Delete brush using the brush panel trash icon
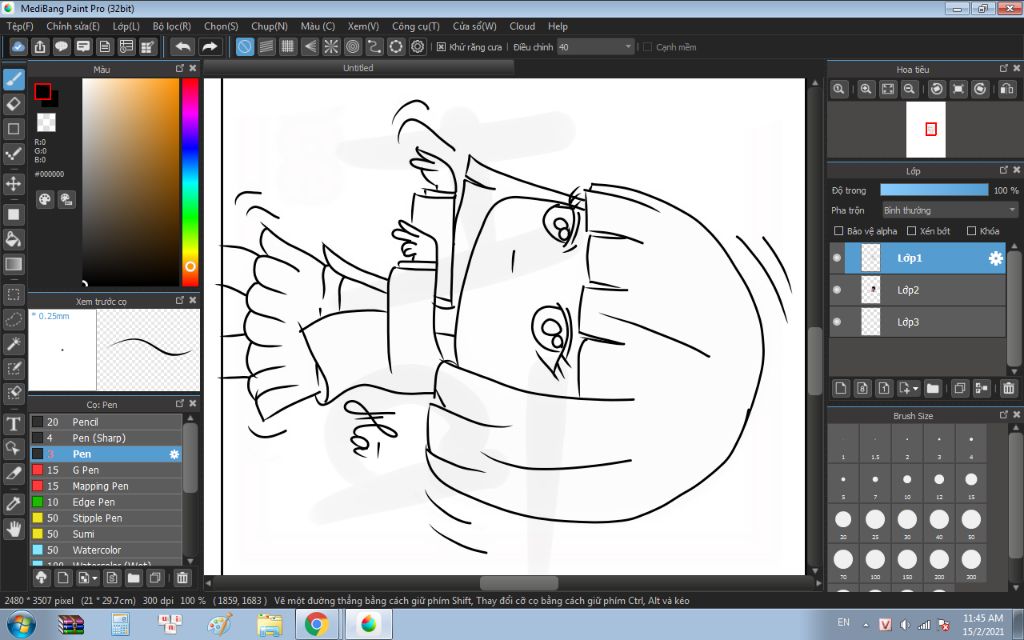Image resolution: width=1024 pixels, height=640 pixels. point(182,578)
